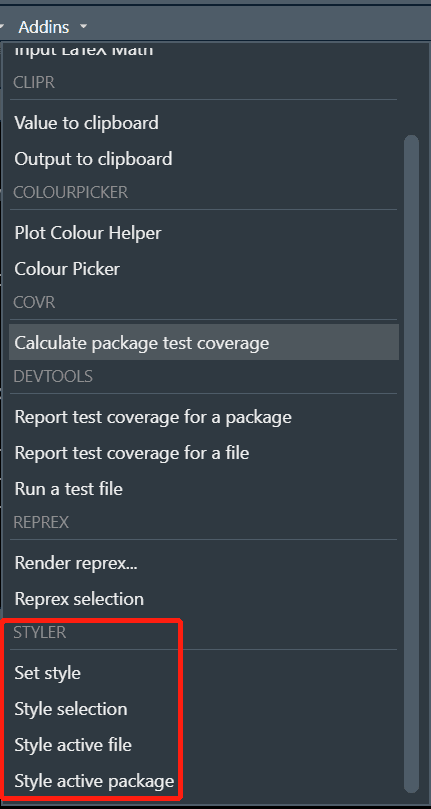Run Style active file
The height and width of the screenshot is (809, 431).
[204, 745]
